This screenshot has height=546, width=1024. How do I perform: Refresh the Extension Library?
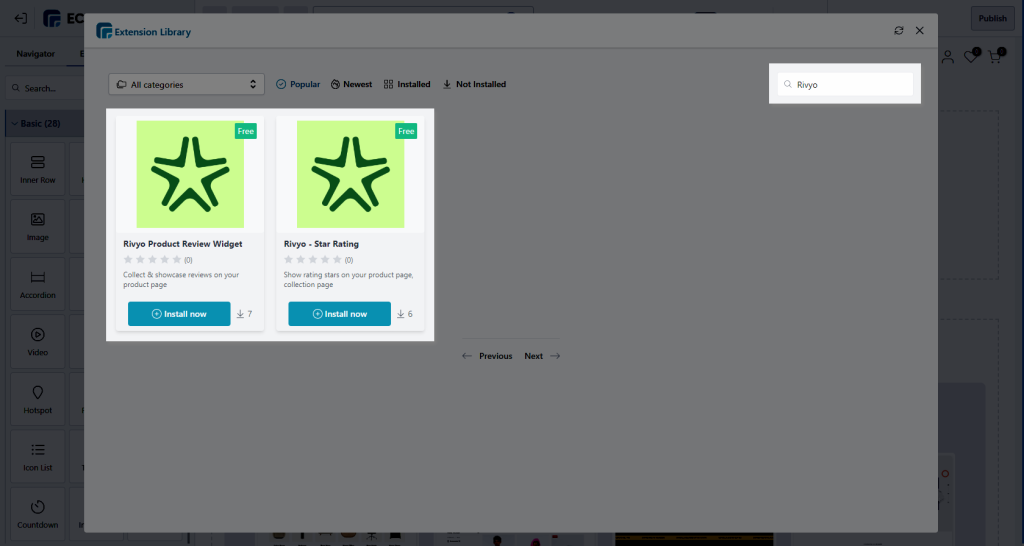pyautogui.click(x=899, y=31)
